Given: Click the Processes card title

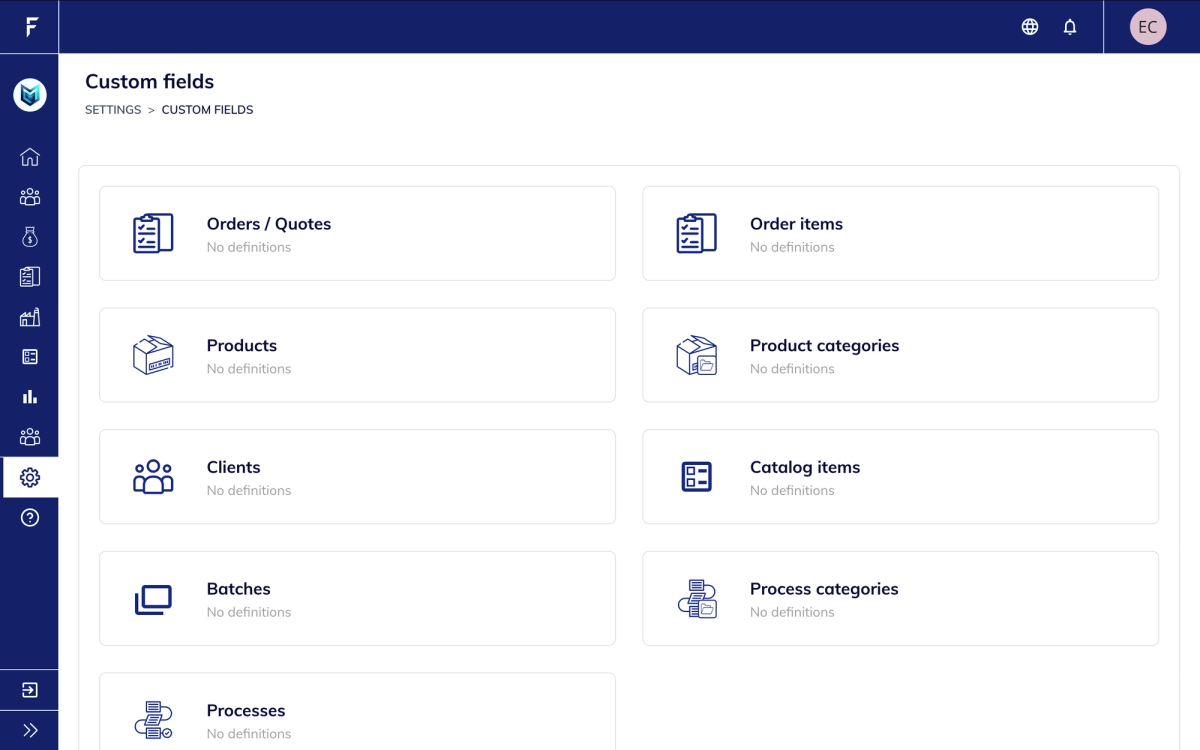Looking at the screenshot, I should pos(246,711).
